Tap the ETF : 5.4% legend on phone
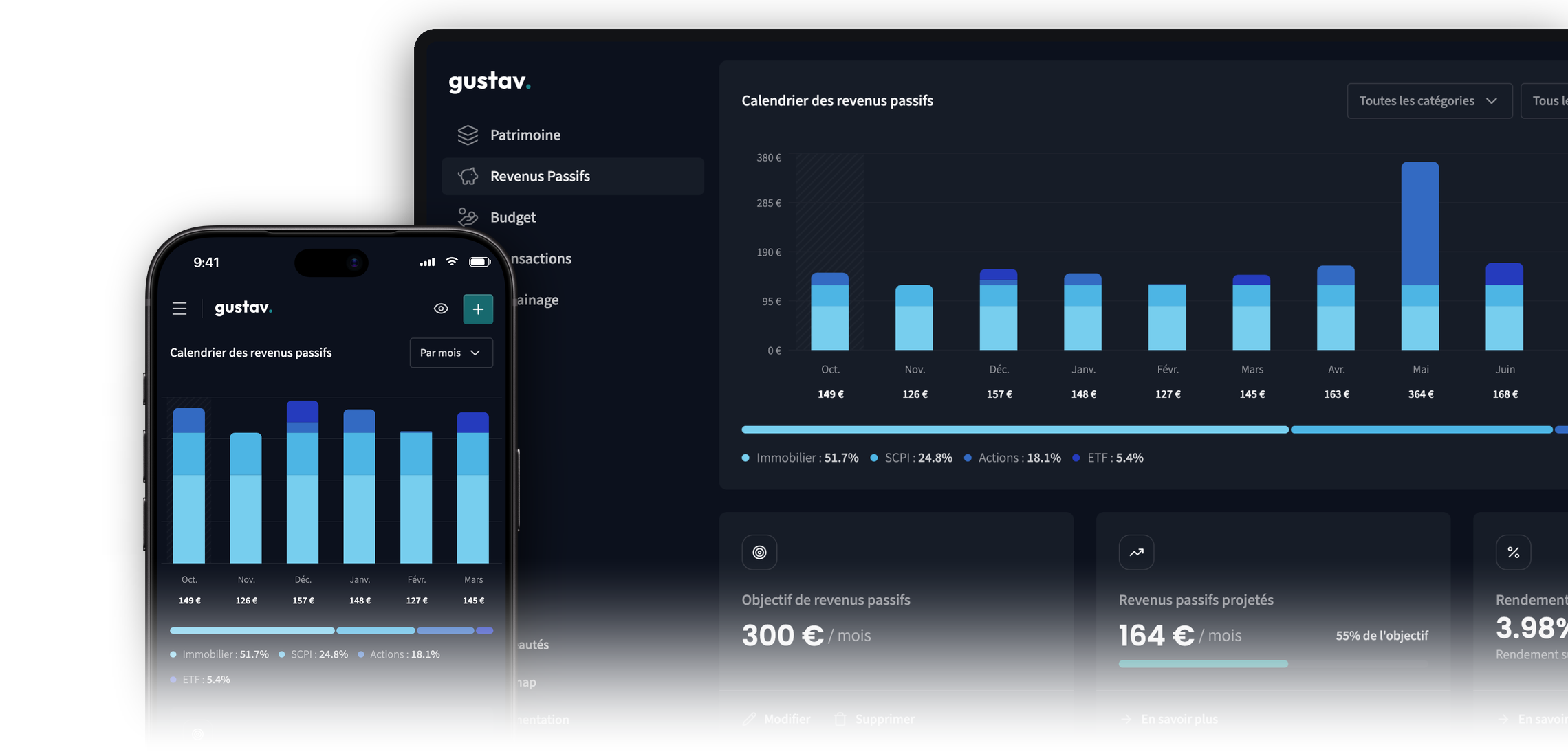 click(199, 680)
